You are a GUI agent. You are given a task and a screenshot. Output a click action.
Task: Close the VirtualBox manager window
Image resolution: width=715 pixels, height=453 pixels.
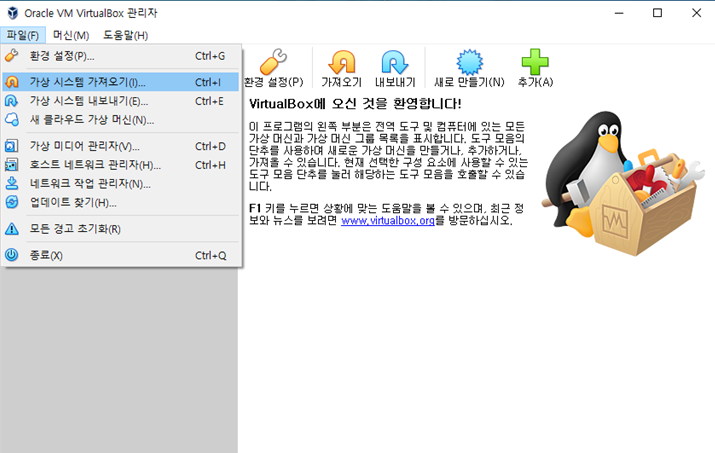[696, 13]
